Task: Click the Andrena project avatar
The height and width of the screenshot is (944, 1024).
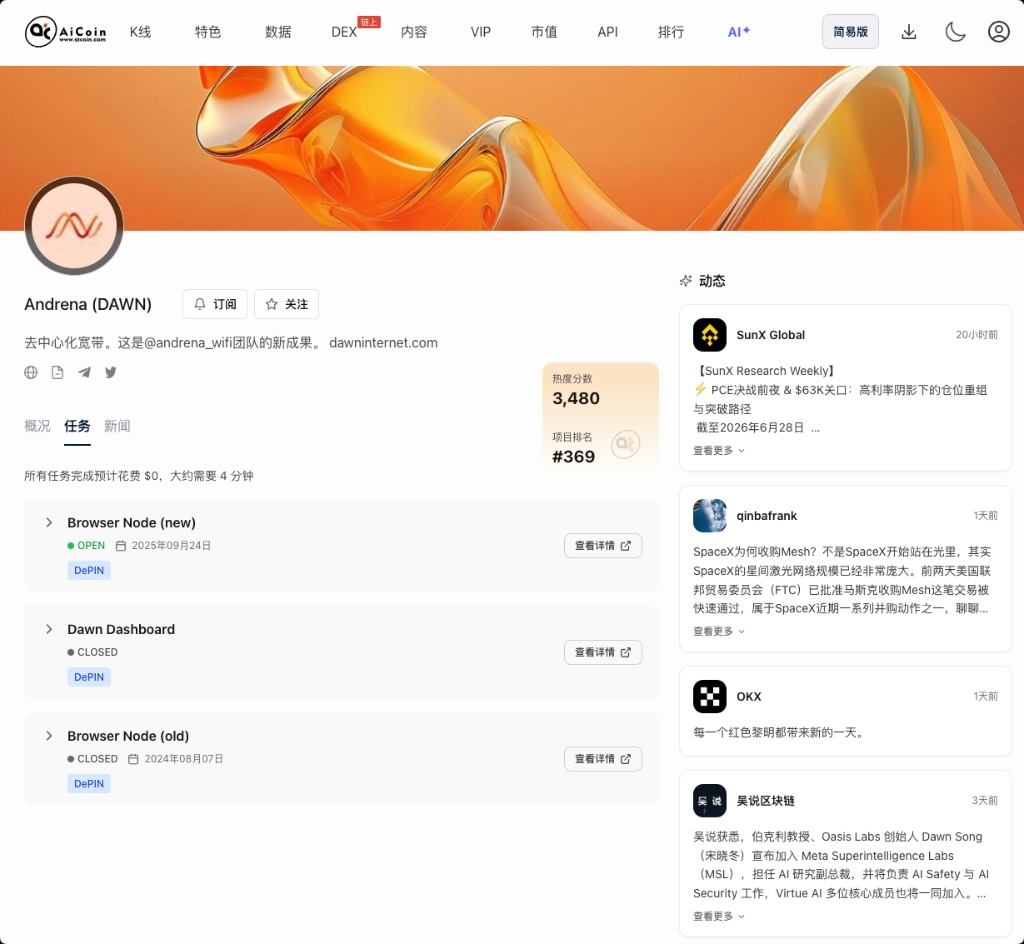Action: (x=74, y=226)
